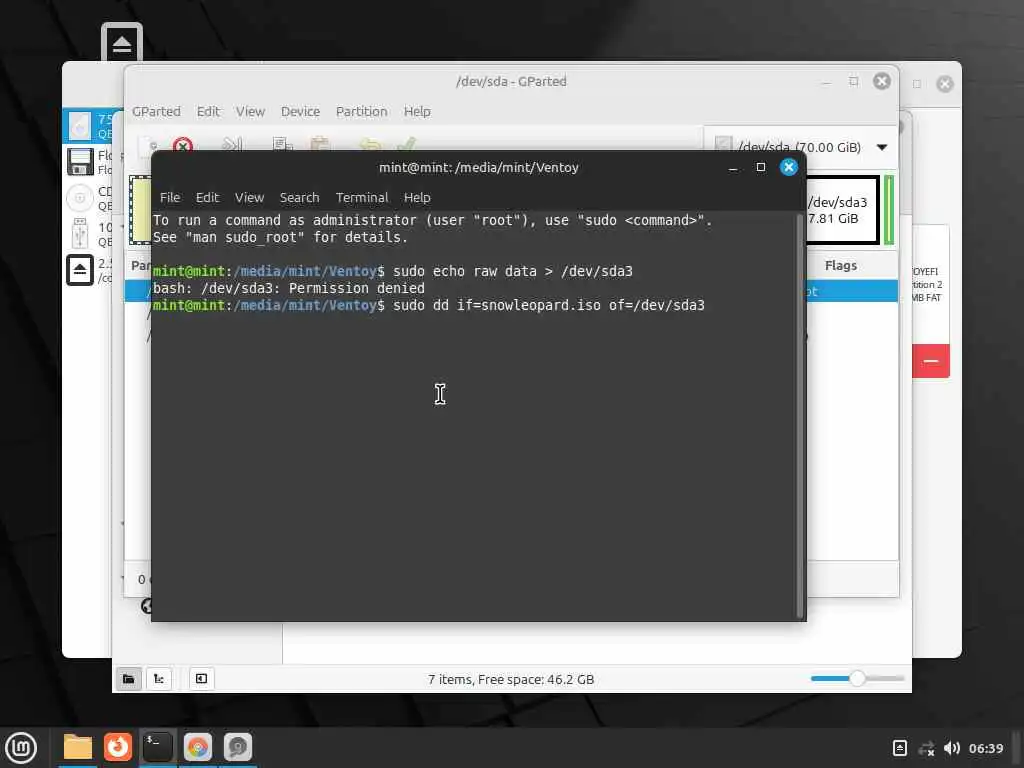Open the GParted menu
The image size is (1024, 768).
[x=156, y=111]
